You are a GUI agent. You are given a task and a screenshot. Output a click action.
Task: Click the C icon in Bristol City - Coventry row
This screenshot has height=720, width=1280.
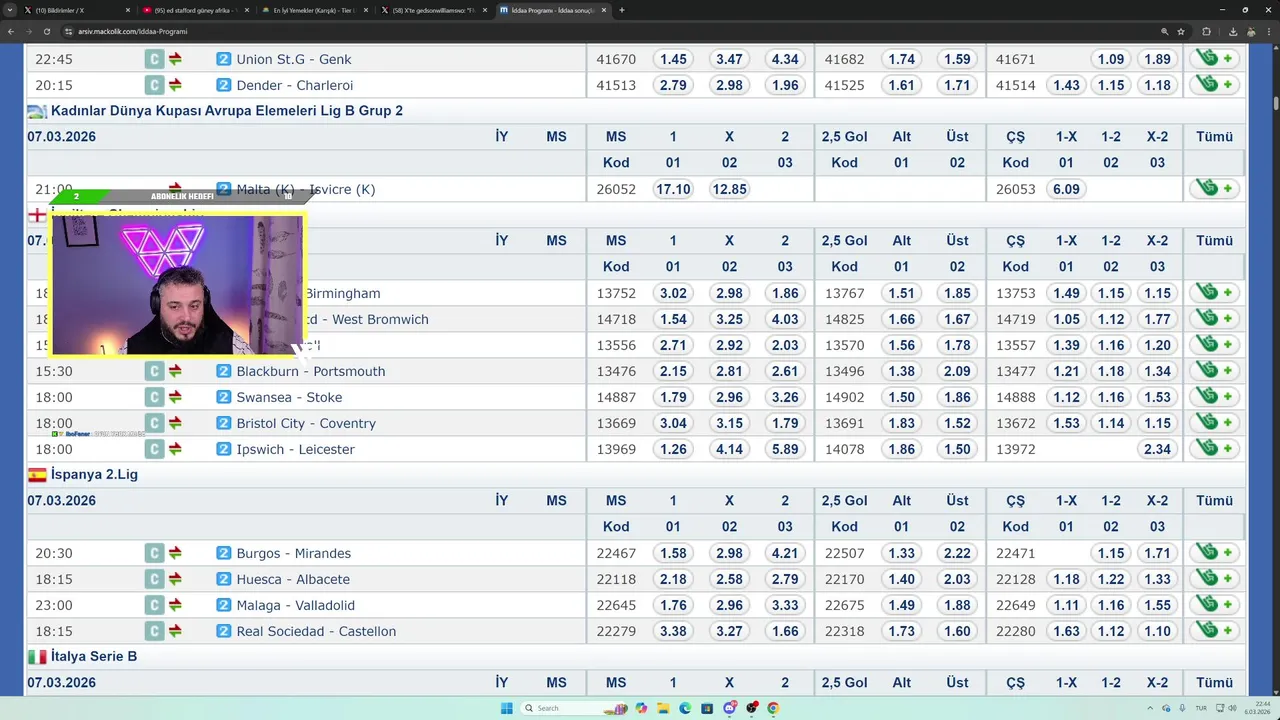154,423
